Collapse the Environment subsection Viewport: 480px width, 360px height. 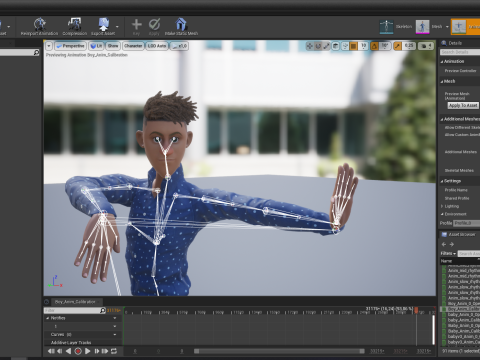(442, 214)
